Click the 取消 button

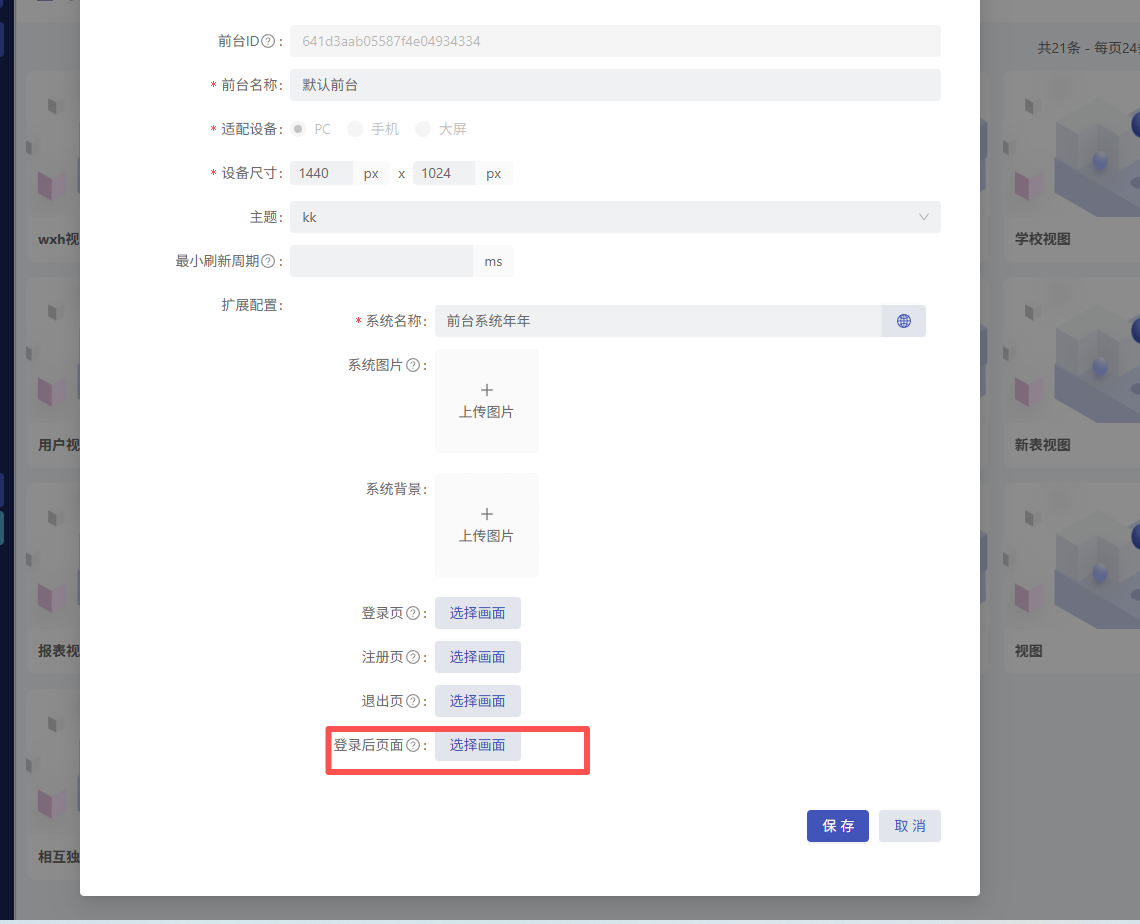pyautogui.click(x=910, y=826)
